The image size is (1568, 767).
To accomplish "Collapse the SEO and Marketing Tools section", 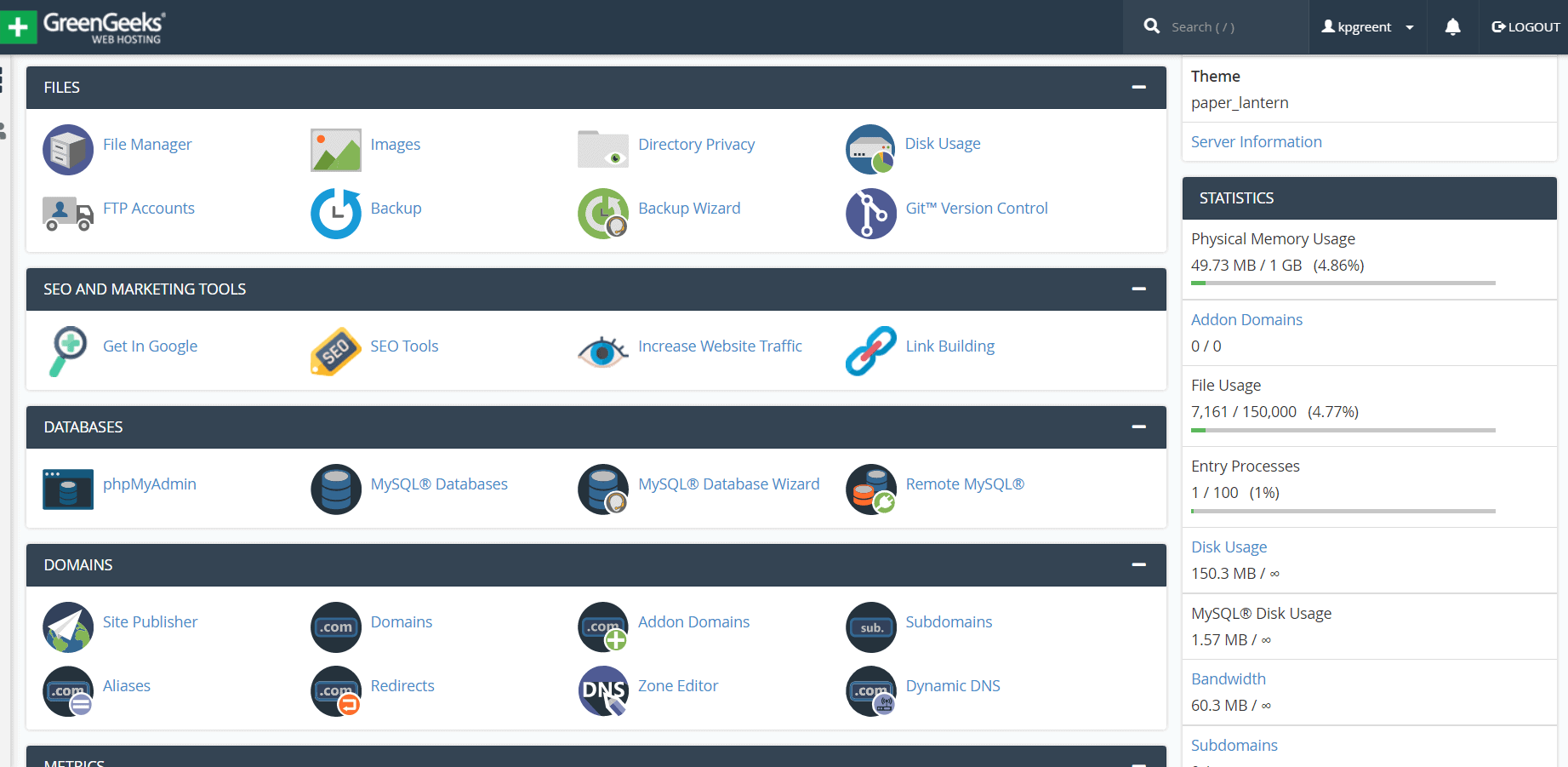I will 1138,289.
